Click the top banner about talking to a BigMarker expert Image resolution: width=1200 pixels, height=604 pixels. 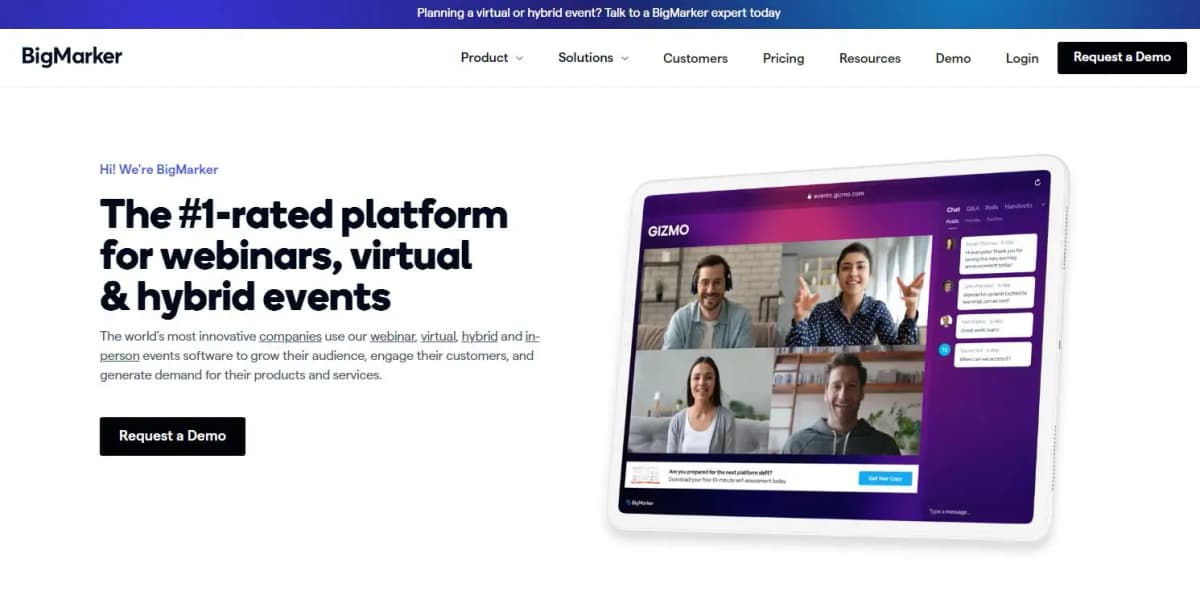tap(599, 13)
